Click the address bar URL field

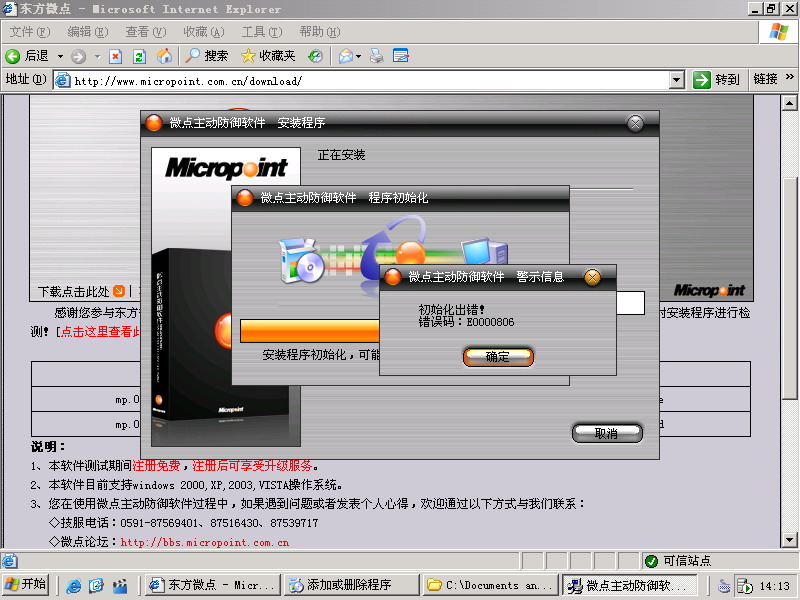[x=368, y=80]
